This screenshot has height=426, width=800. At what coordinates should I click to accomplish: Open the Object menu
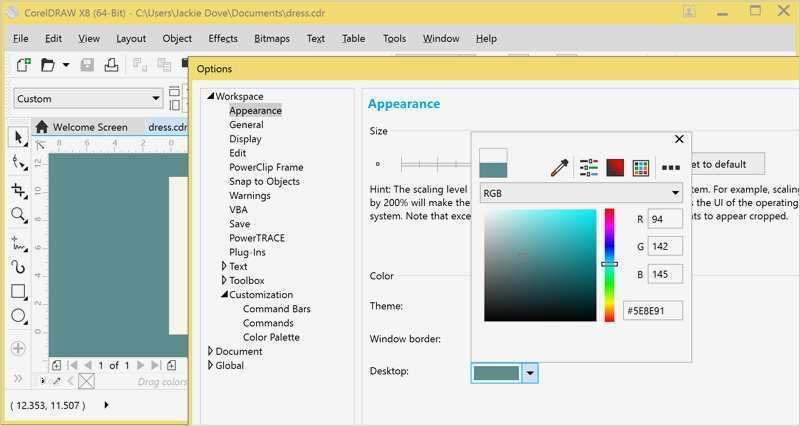[177, 38]
